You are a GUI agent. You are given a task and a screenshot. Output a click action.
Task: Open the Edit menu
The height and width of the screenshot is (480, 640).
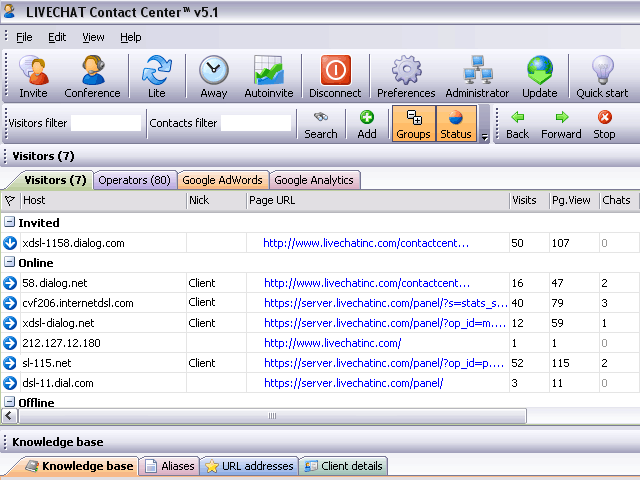57,37
